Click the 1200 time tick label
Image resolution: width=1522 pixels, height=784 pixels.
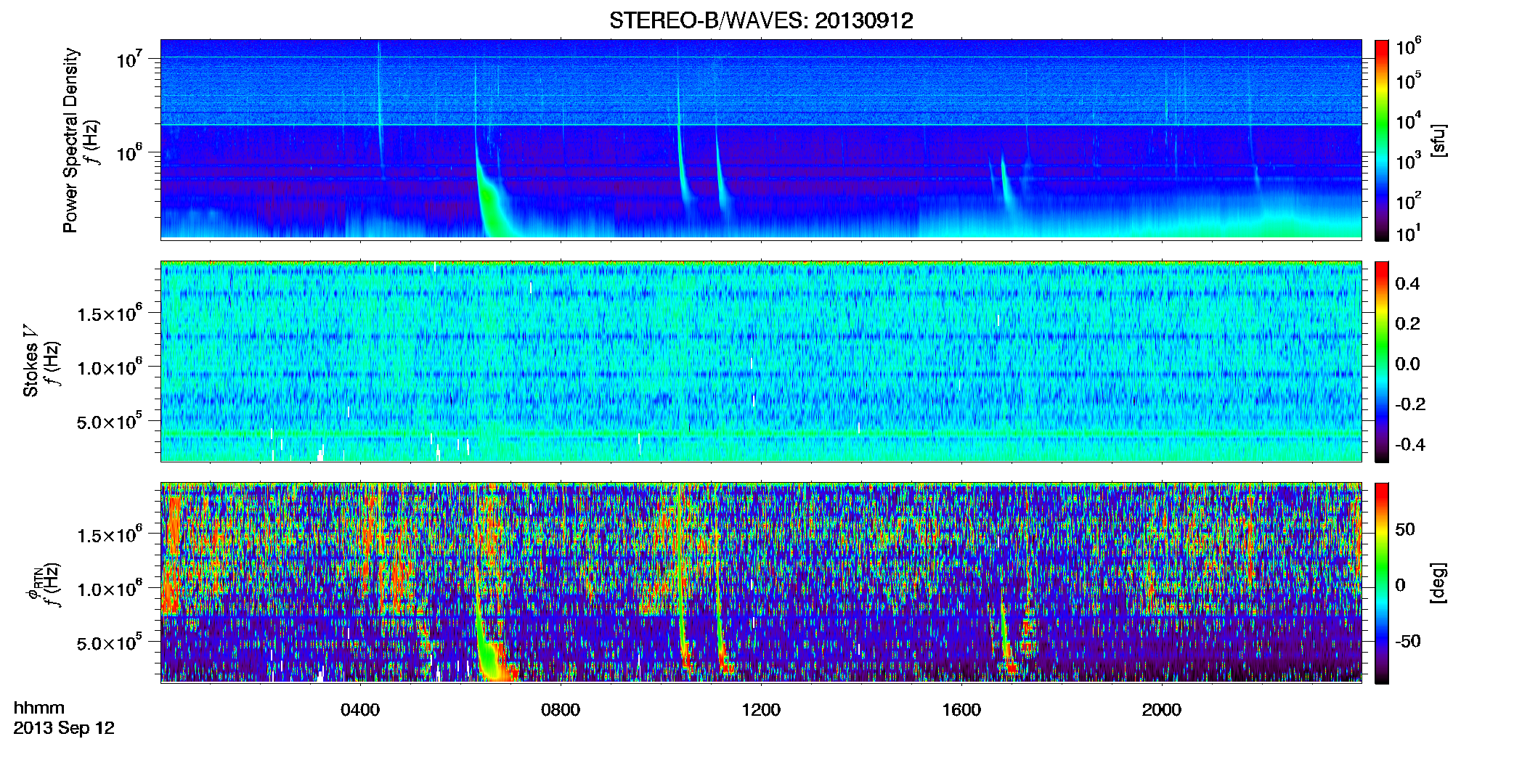click(761, 710)
